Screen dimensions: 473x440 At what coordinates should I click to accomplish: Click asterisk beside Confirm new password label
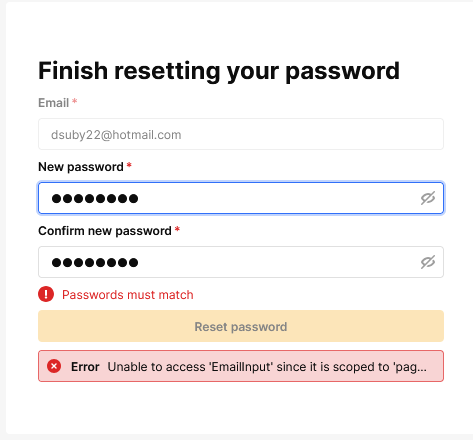coord(177,229)
